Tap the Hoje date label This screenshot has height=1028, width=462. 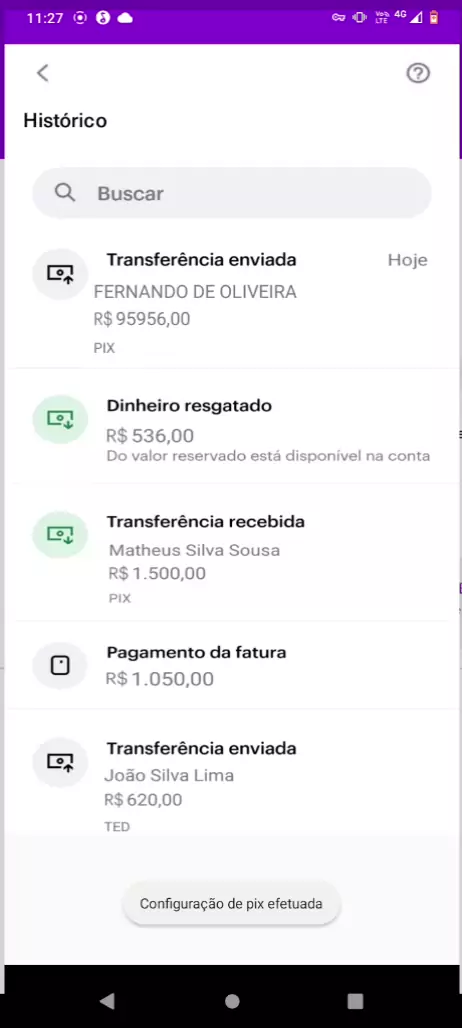point(408,260)
